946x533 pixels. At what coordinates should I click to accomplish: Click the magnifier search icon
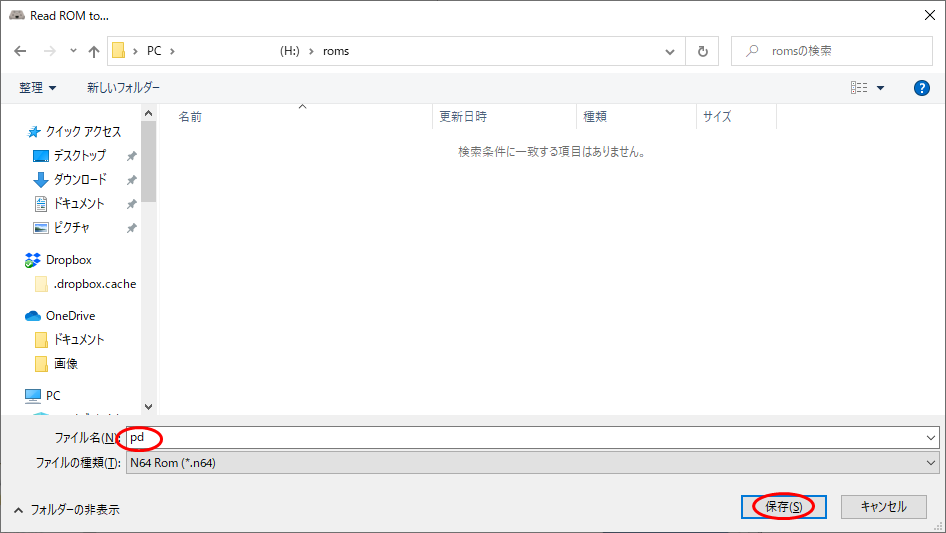[x=752, y=51]
